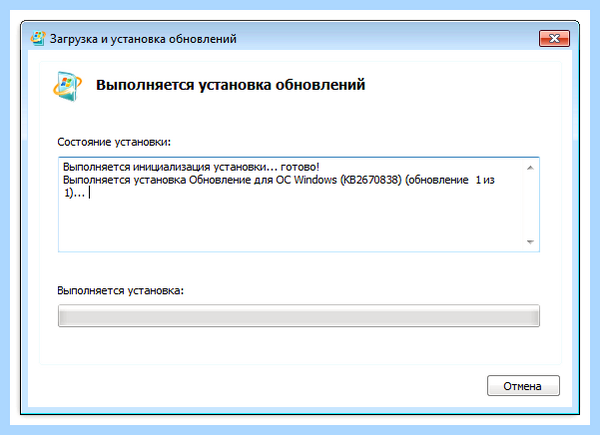Click the line Выполняется инициализация установки... готово!

coord(191,167)
